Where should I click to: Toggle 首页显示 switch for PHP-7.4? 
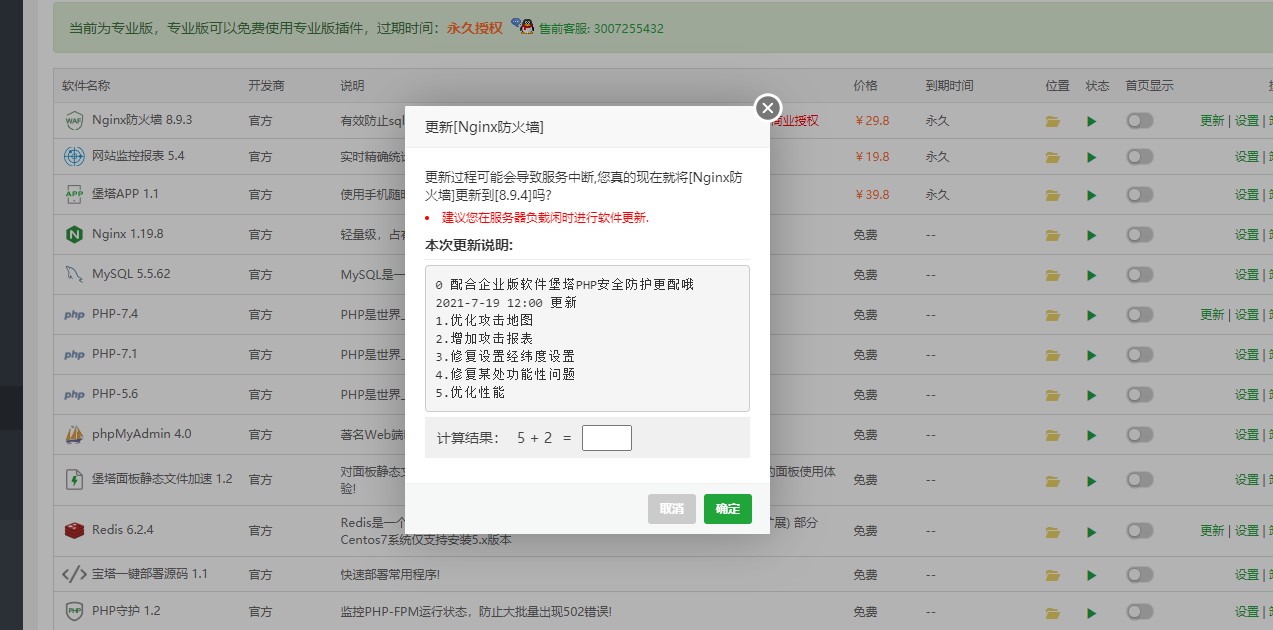[x=1139, y=314]
